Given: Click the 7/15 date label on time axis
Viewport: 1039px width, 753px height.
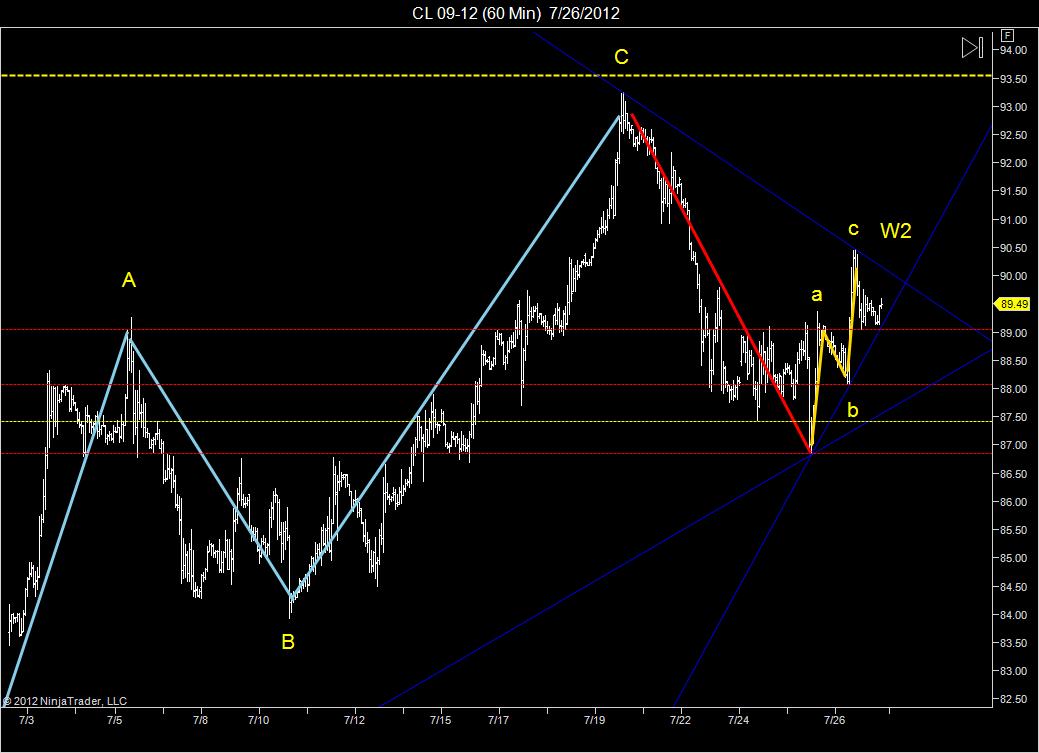Looking at the screenshot, I should [x=441, y=720].
